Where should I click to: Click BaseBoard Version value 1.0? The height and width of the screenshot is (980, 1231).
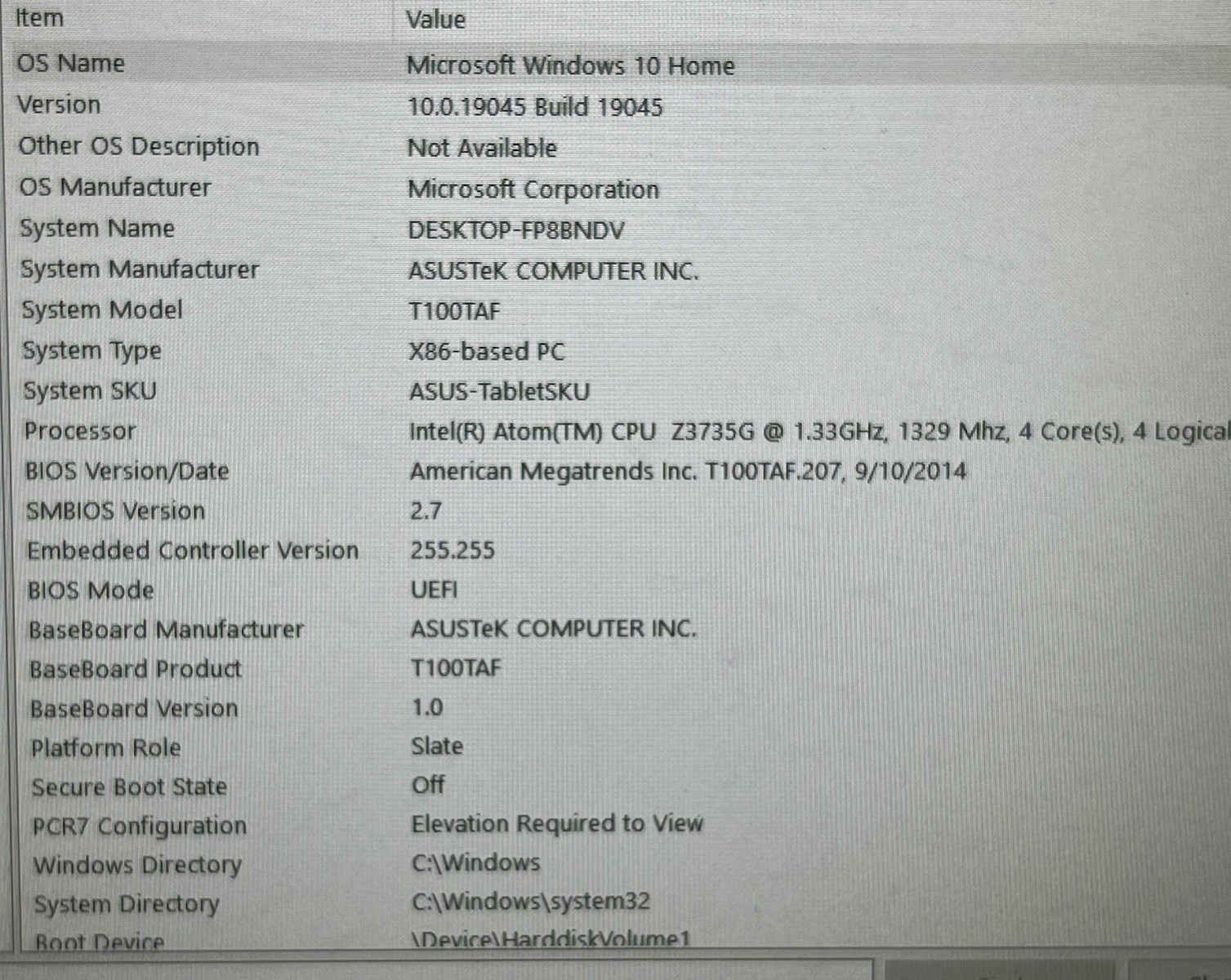coord(427,707)
